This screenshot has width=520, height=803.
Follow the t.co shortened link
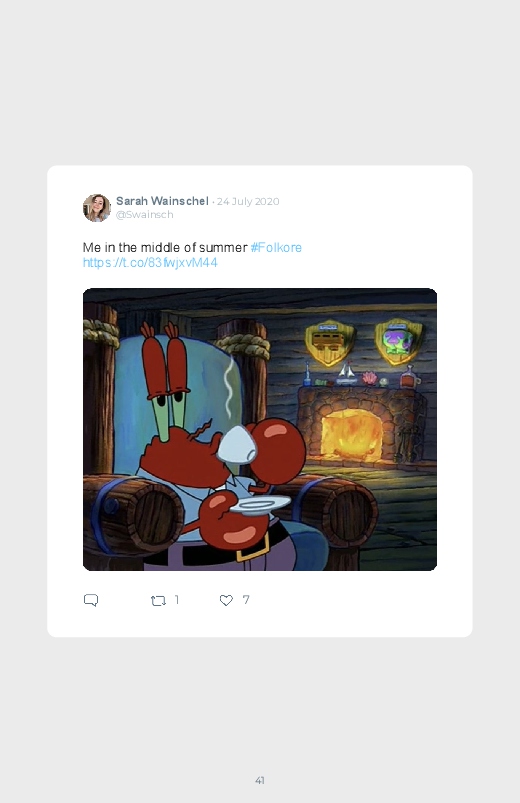[x=150, y=263]
